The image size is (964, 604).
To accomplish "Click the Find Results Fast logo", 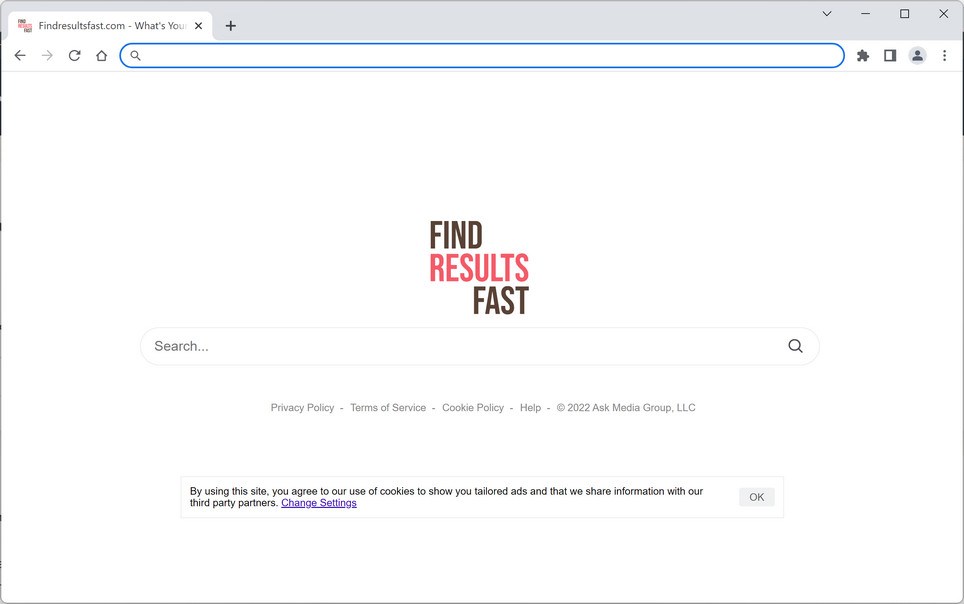I will point(479,268).
